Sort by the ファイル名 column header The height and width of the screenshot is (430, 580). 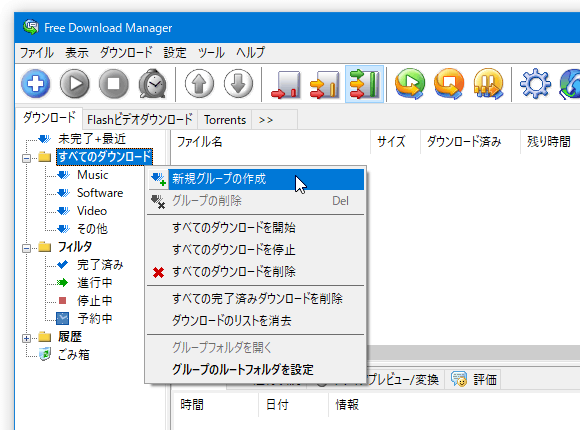(271, 141)
